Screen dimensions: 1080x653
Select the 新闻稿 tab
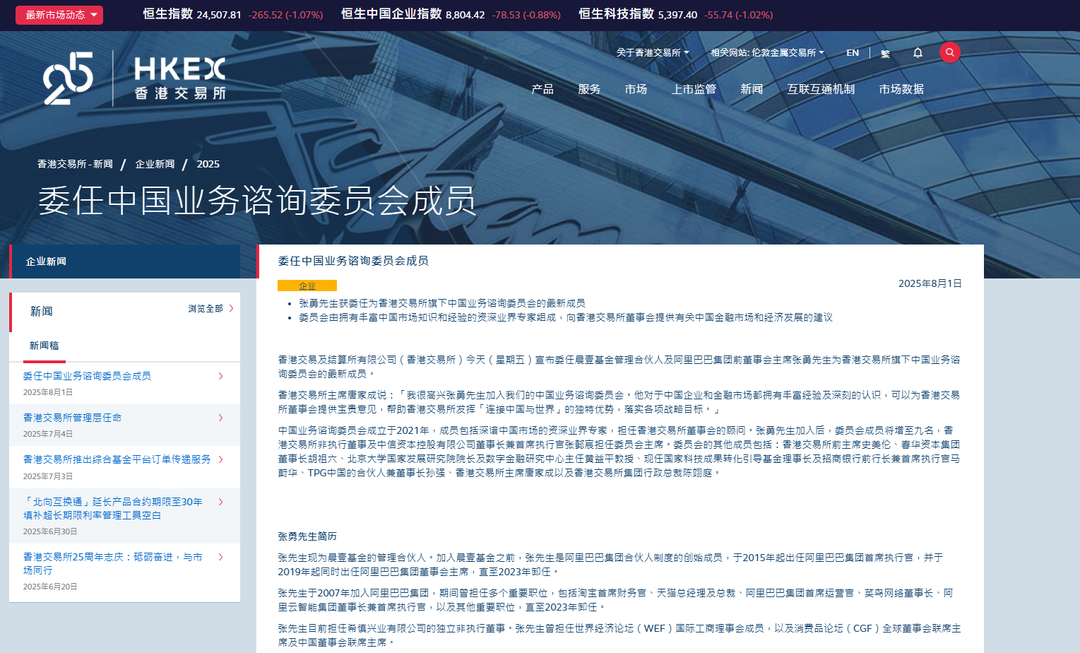click(44, 346)
